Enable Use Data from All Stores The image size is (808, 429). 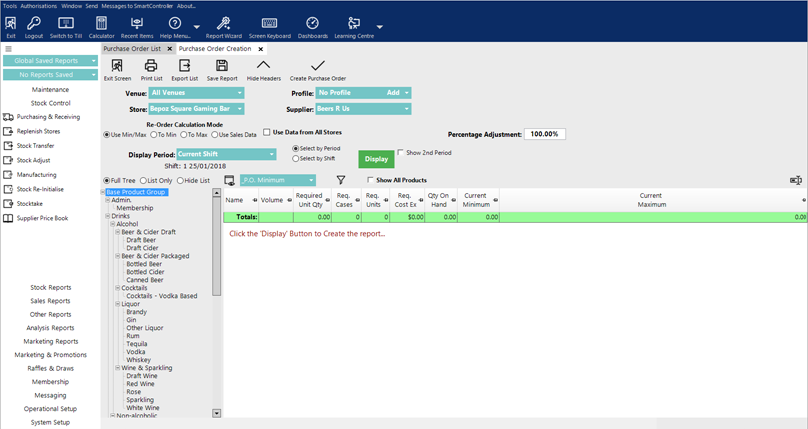click(x=267, y=132)
